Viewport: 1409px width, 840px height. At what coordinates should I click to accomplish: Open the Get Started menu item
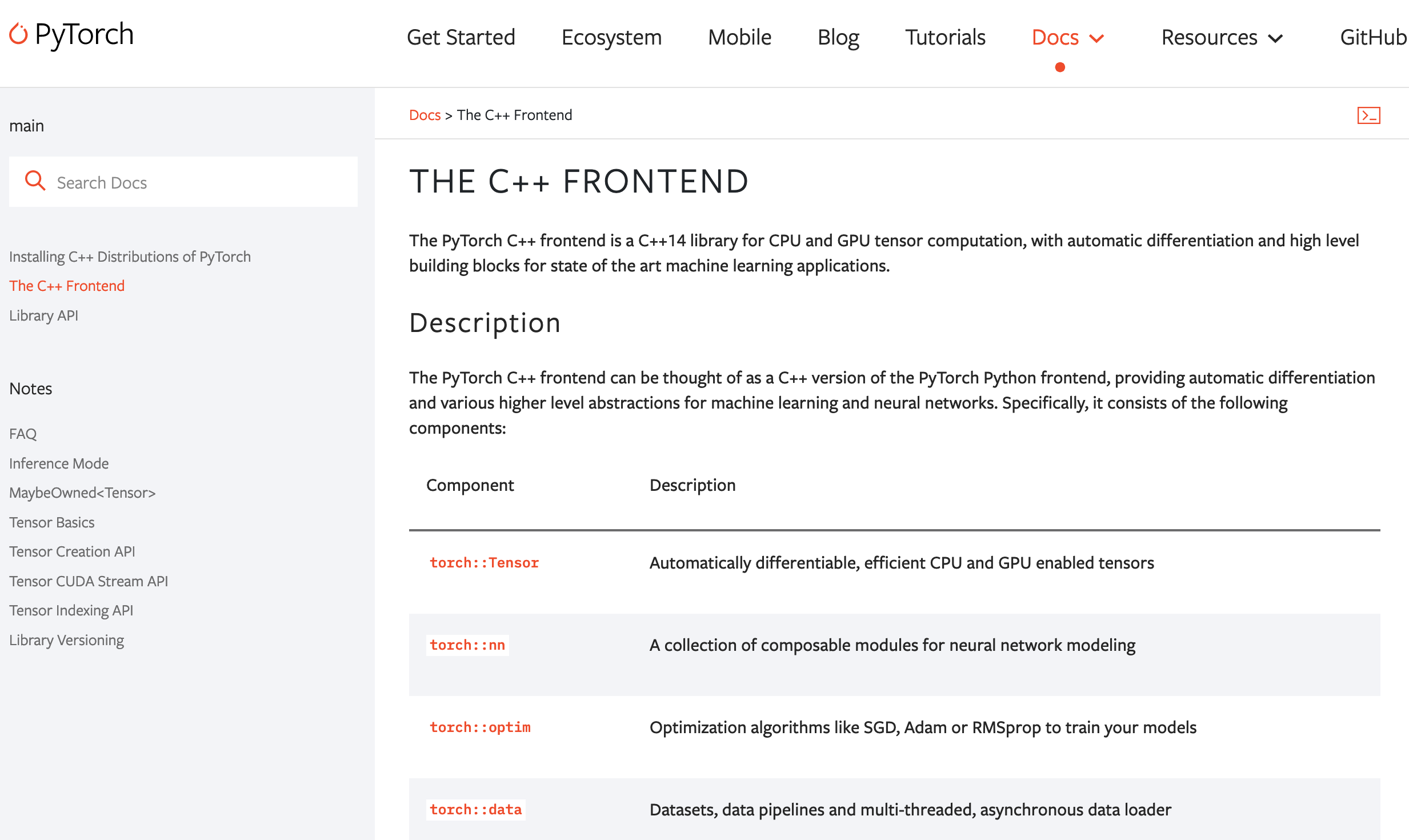click(461, 37)
